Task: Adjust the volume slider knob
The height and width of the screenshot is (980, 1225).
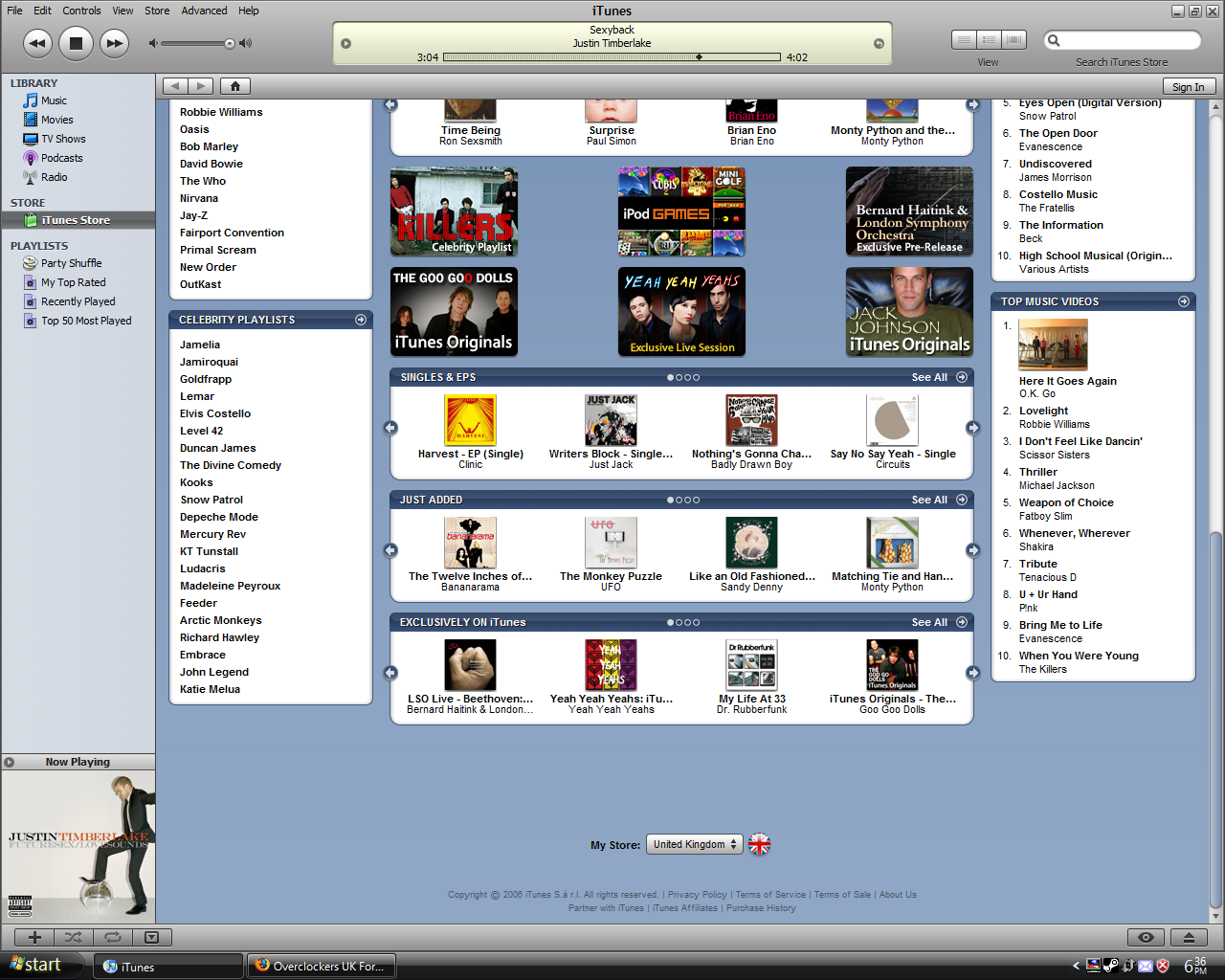Action: [230, 43]
